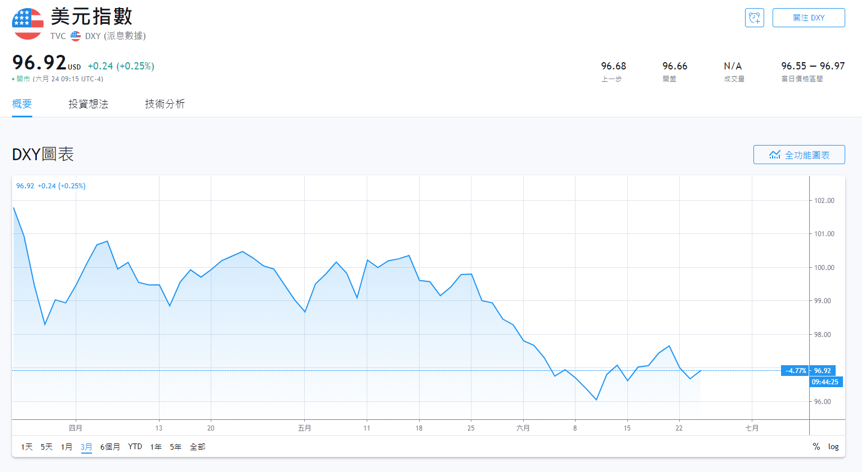Switch to 投資想法 tab
This screenshot has width=862, height=472.
click(88, 104)
